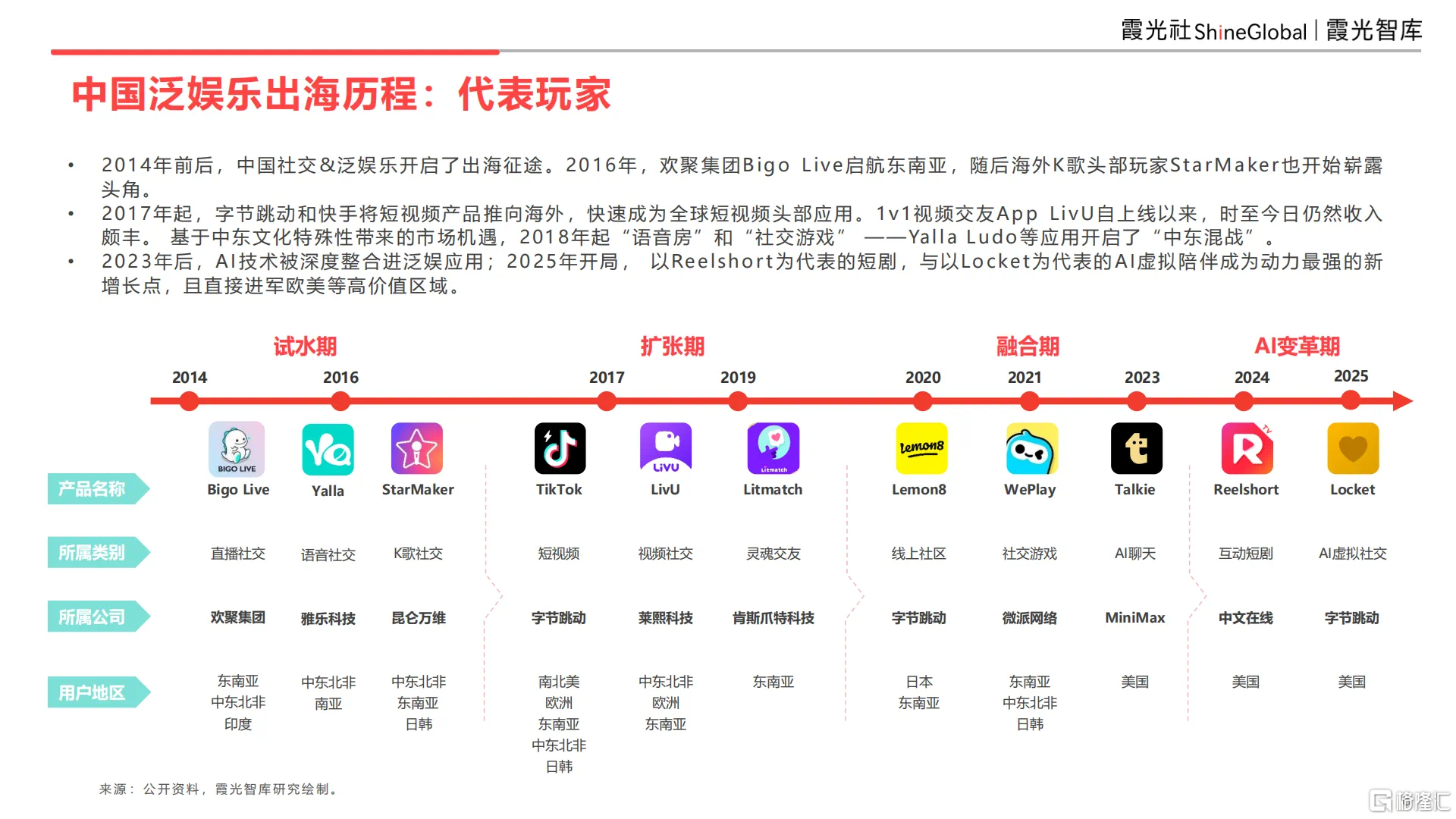Select the Reelshort product name
Image resolution: width=1456 pixels, height=819 pixels.
[x=1246, y=490]
